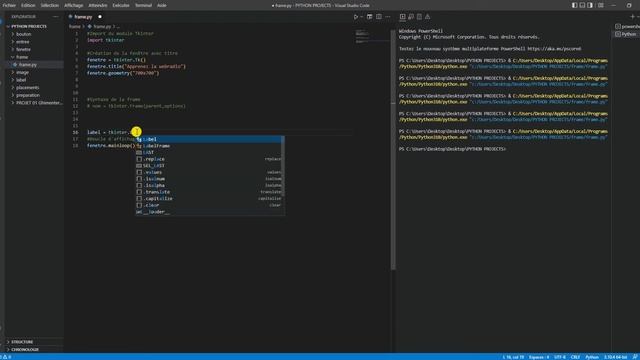Choose .isalpha suggestion in autocomplete
This screenshot has height=360, width=640.
pos(208,185)
